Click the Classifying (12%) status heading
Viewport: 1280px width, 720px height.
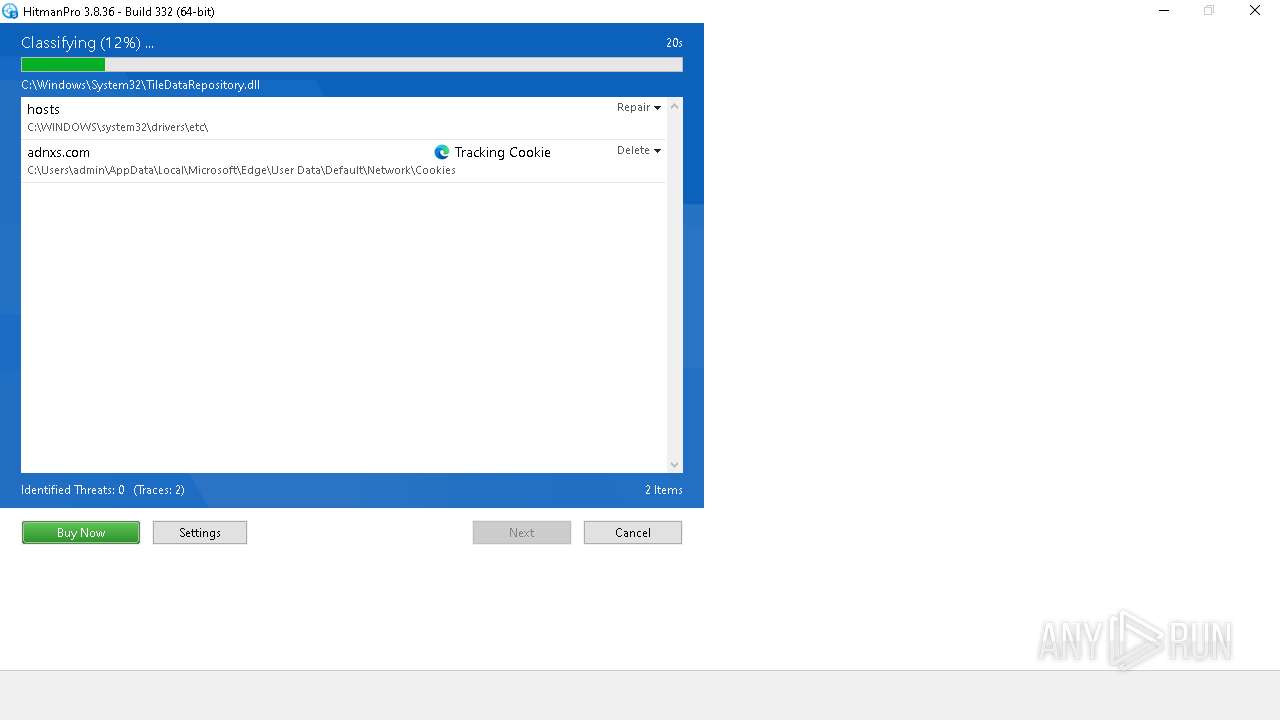click(87, 43)
